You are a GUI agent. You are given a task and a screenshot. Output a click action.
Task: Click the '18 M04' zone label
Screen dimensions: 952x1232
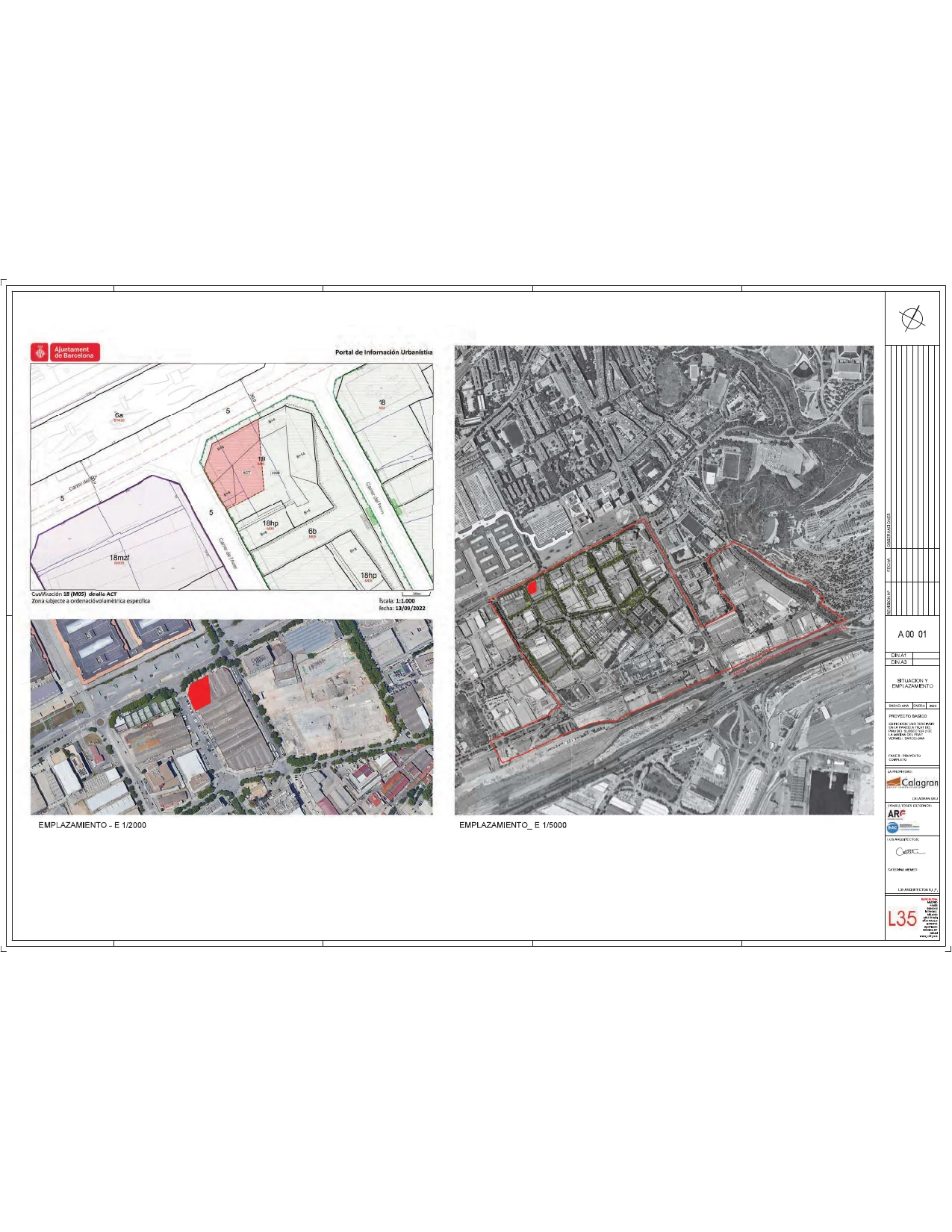point(382,404)
